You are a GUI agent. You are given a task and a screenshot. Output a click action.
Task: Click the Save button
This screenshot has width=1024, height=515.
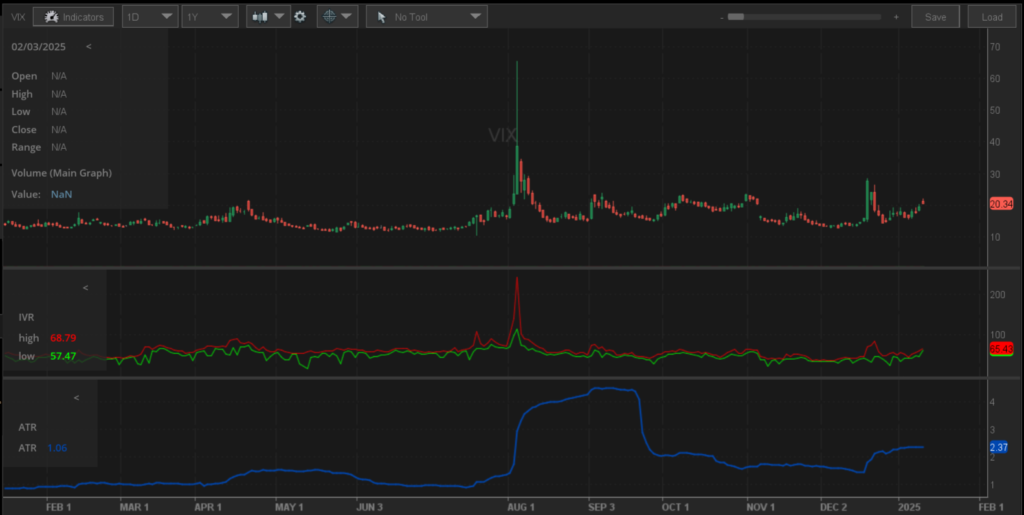pyautogui.click(x=935, y=17)
